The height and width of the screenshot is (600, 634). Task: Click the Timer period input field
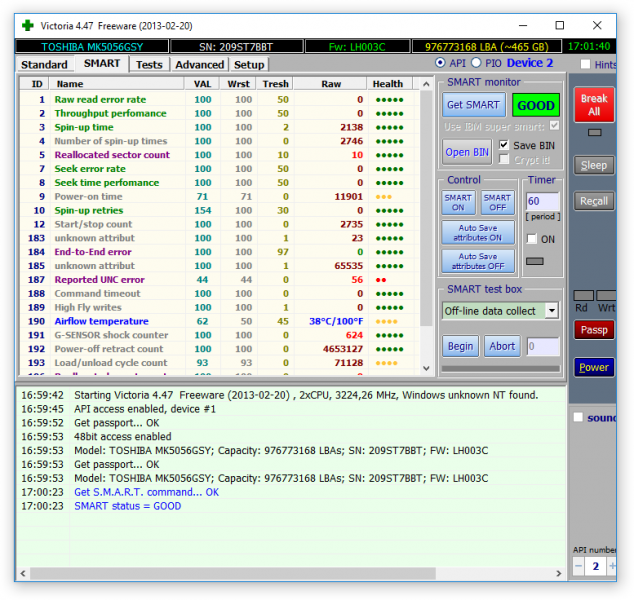tap(542, 201)
